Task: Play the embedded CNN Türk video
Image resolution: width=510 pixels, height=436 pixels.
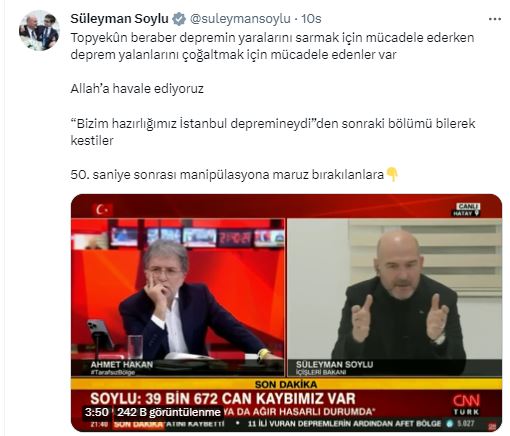Action: 286,313
